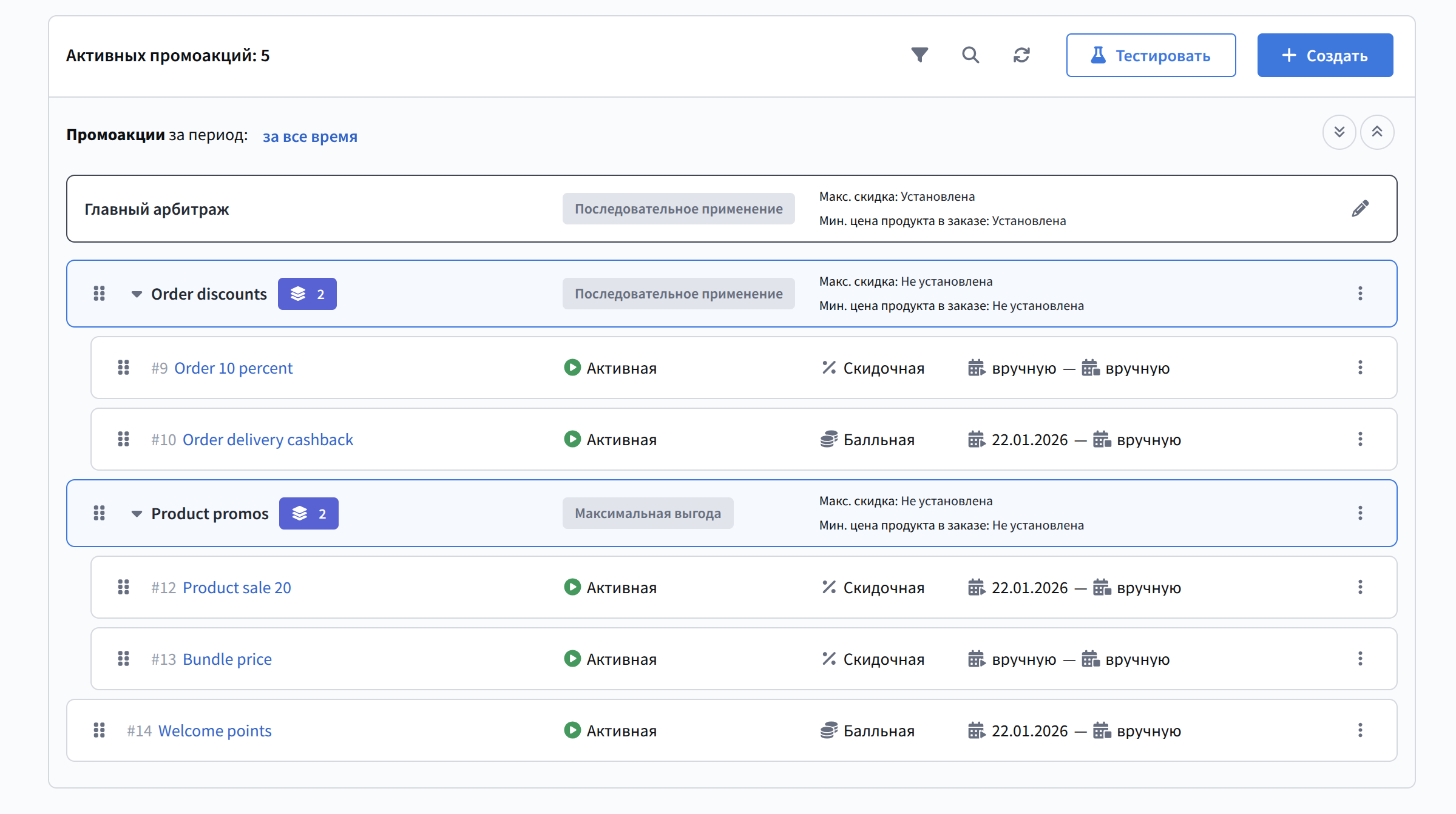This screenshot has width=1456, height=814.
Task: Open the Order 10 percent promo link
Action: pos(233,368)
